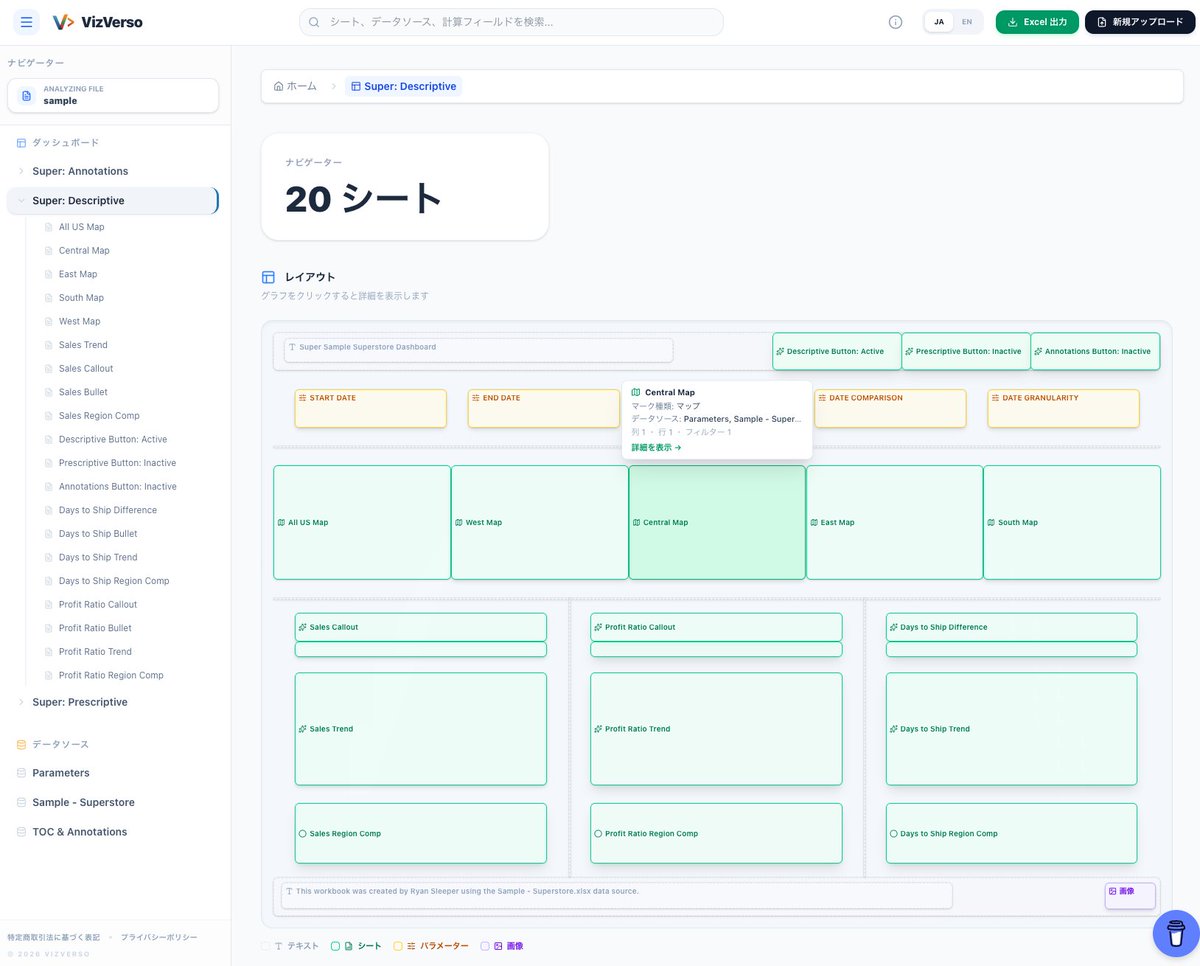
Task: Open the DATE COMPARISON parameter box
Action: (x=890, y=408)
